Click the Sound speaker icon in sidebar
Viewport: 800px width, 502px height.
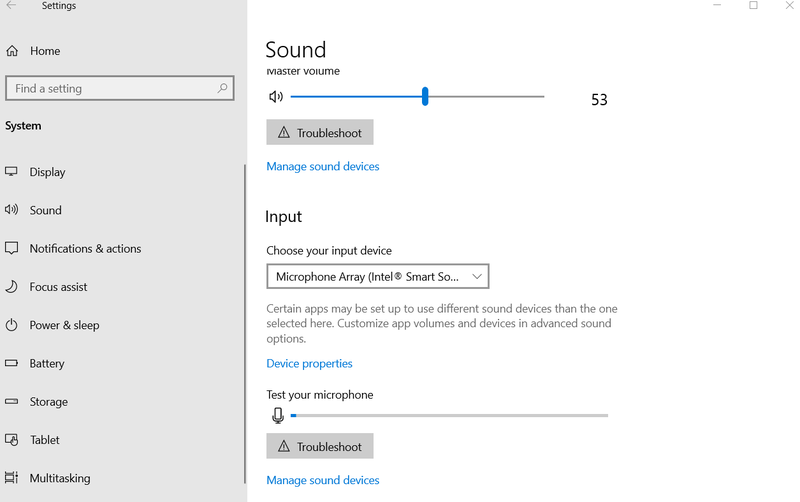[11, 210]
